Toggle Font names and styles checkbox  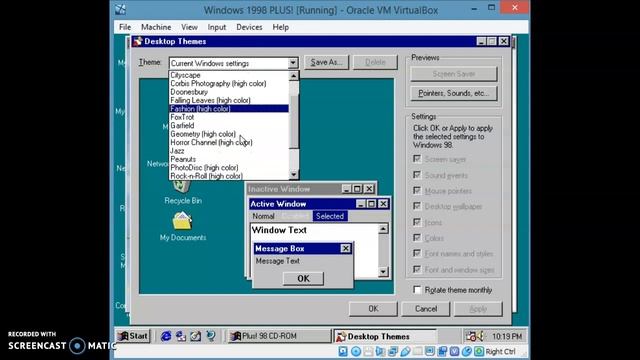pos(417,253)
